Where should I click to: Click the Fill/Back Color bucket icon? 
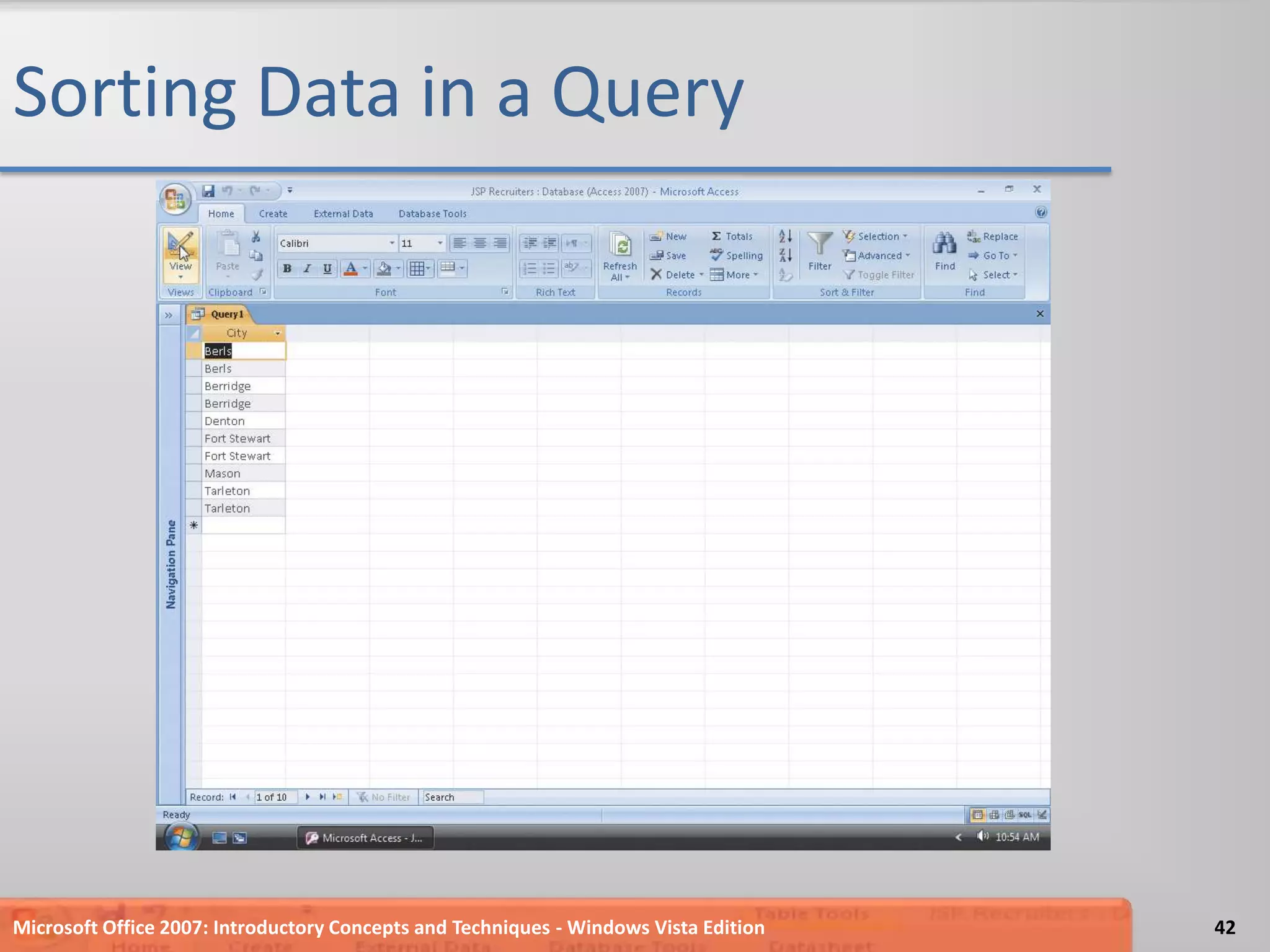[384, 268]
